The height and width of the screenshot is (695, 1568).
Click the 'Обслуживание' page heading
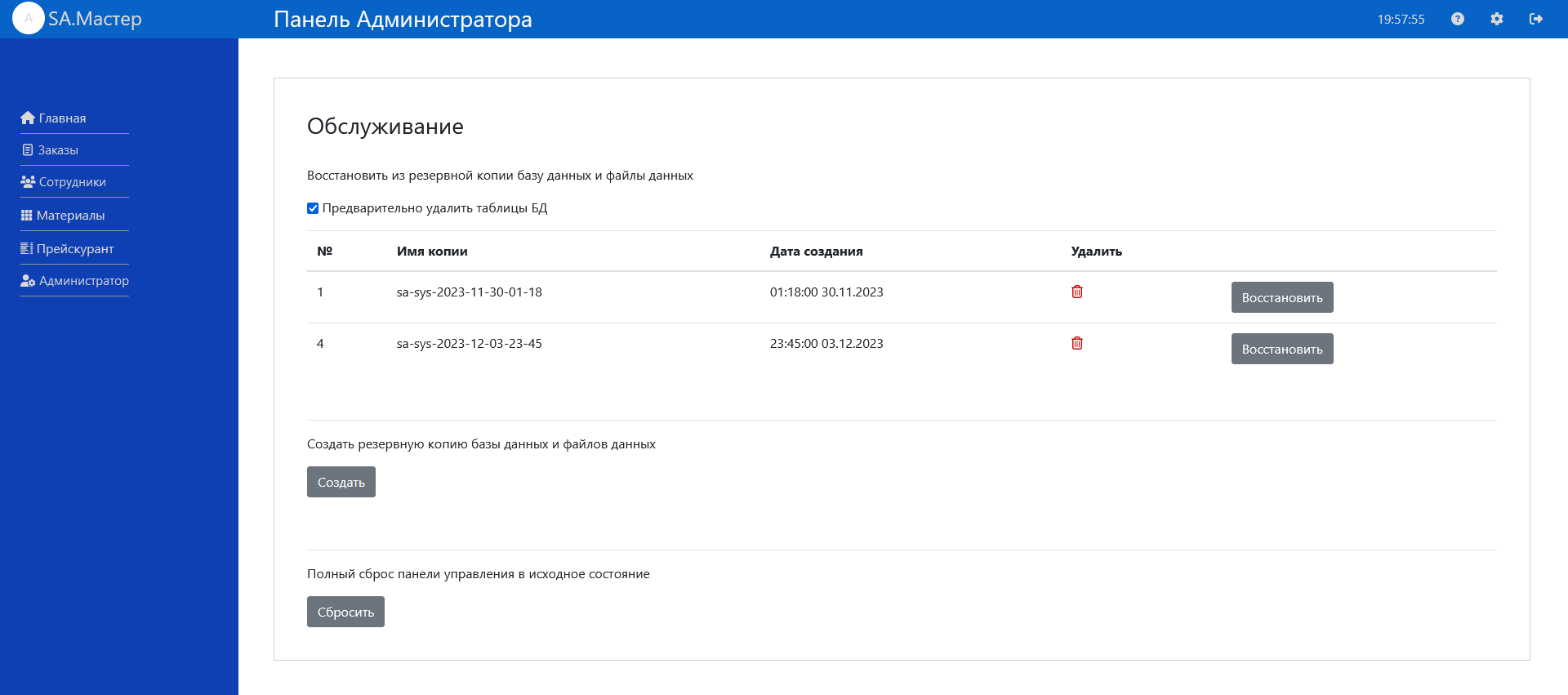coord(385,127)
